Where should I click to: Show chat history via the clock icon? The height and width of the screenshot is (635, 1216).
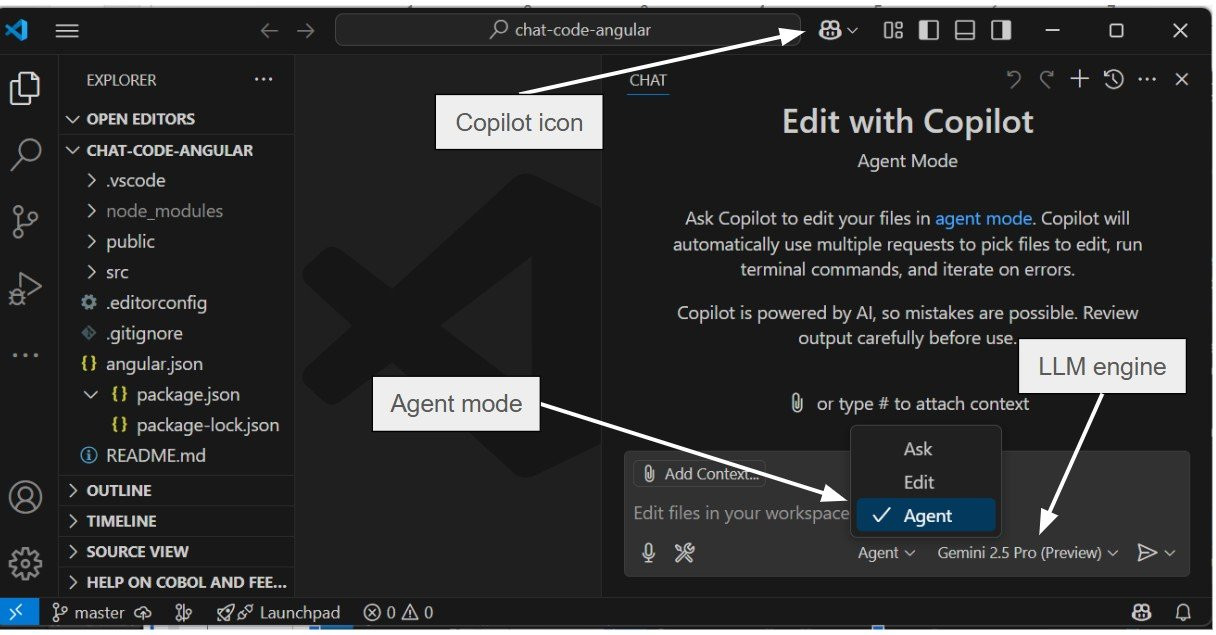[1113, 79]
